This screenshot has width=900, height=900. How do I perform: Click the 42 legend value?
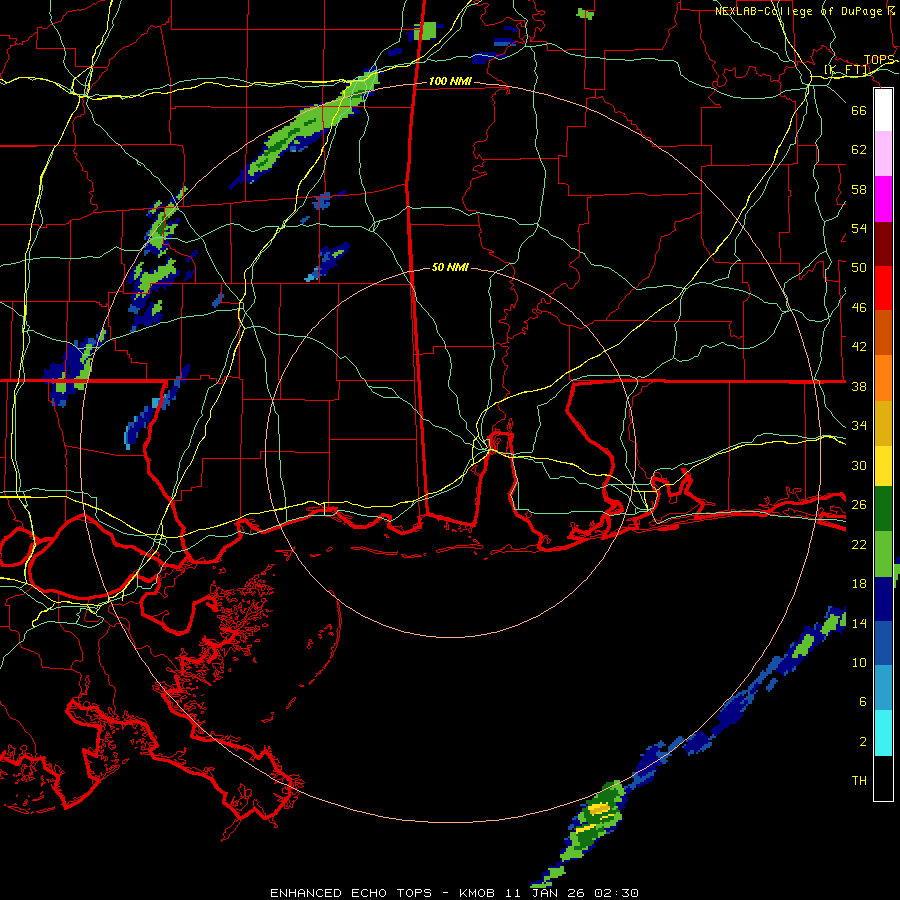pos(859,347)
